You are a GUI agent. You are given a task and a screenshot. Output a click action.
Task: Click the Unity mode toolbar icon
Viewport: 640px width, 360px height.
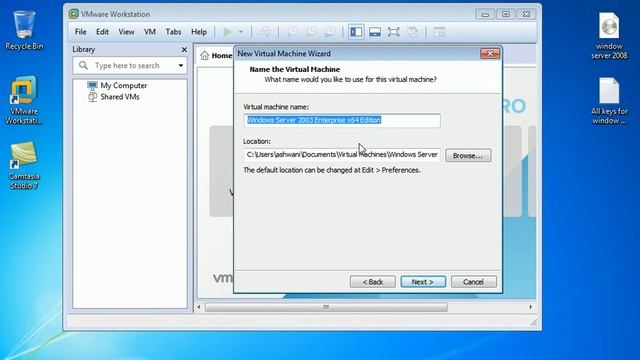[413, 32]
